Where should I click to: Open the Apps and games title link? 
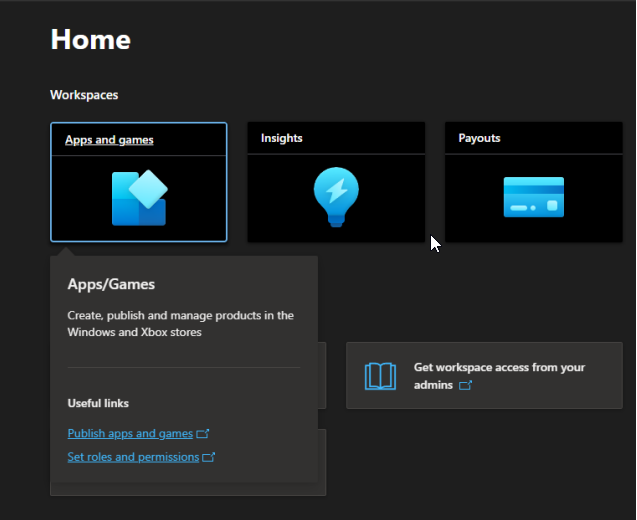click(109, 140)
